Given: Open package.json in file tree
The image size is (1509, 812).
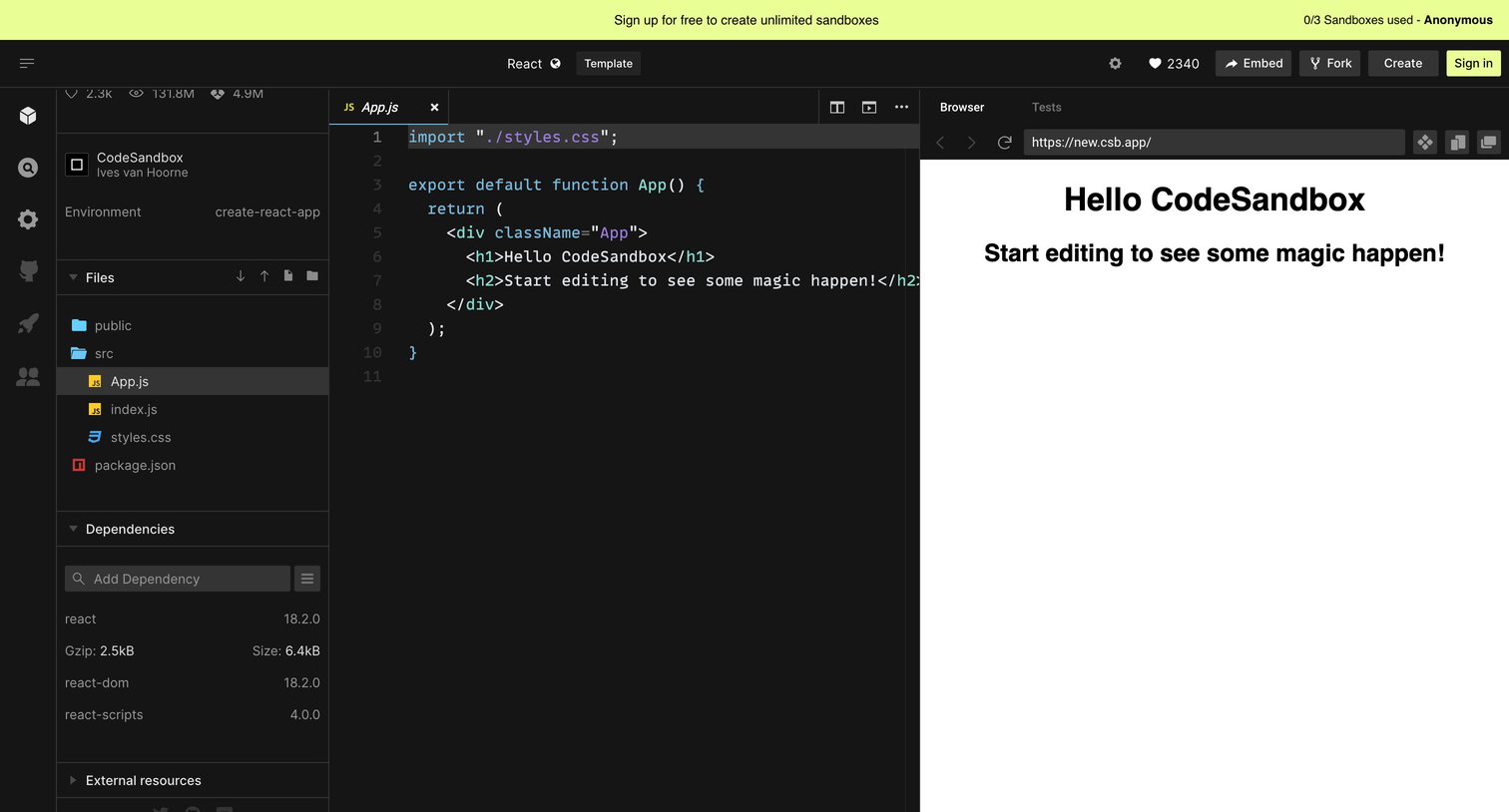Looking at the screenshot, I should click(193, 465).
